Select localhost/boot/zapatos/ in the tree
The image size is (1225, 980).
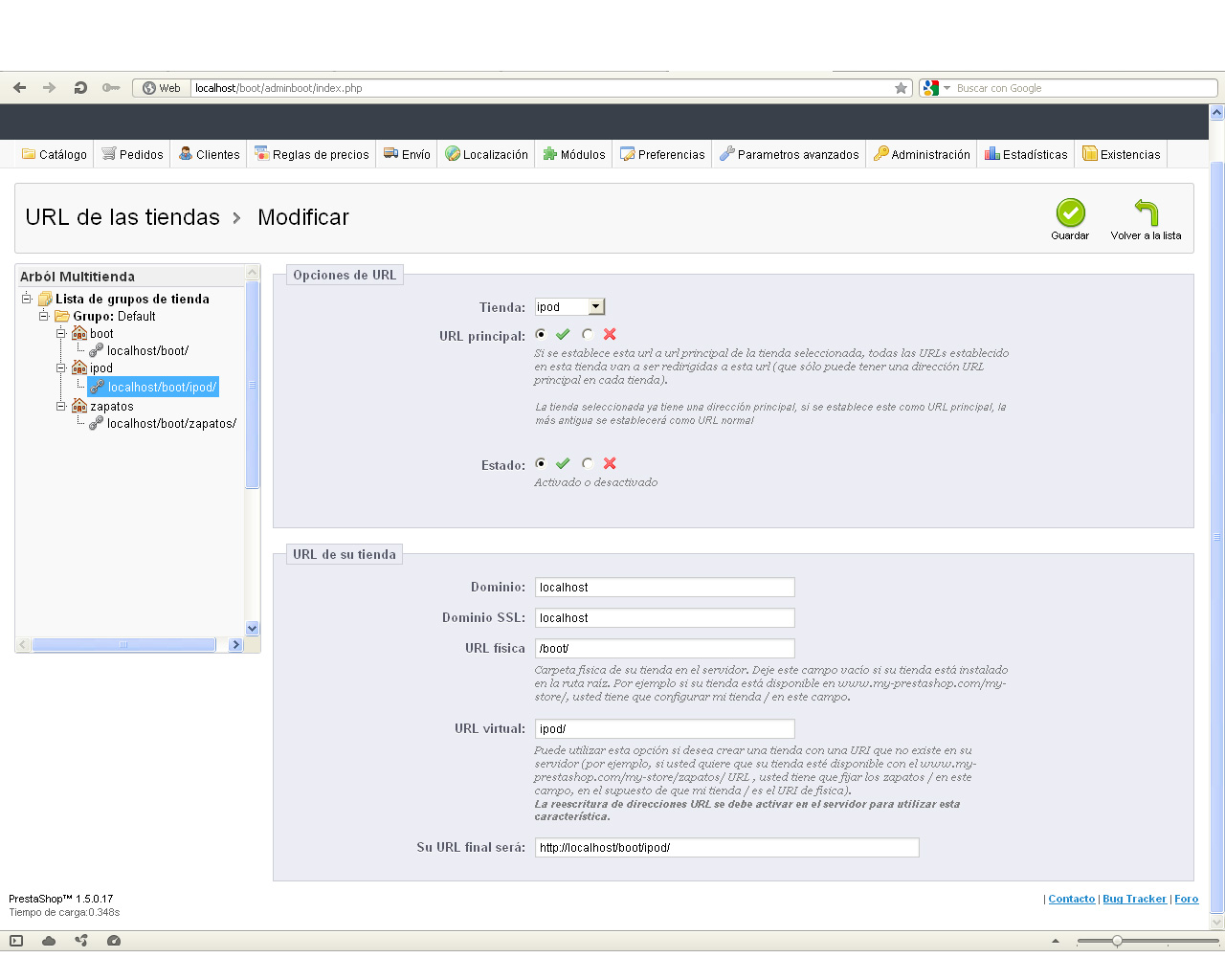point(171,423)
